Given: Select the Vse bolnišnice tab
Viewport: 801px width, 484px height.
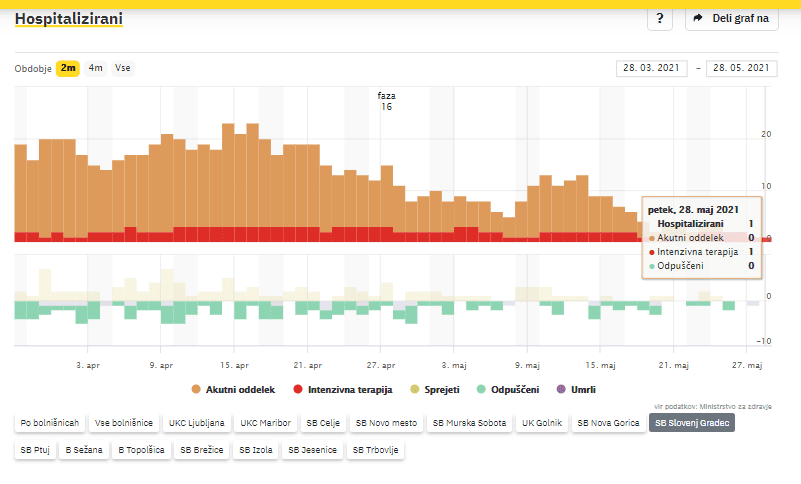Looking at the screenshot, I should tap(123, 423).
